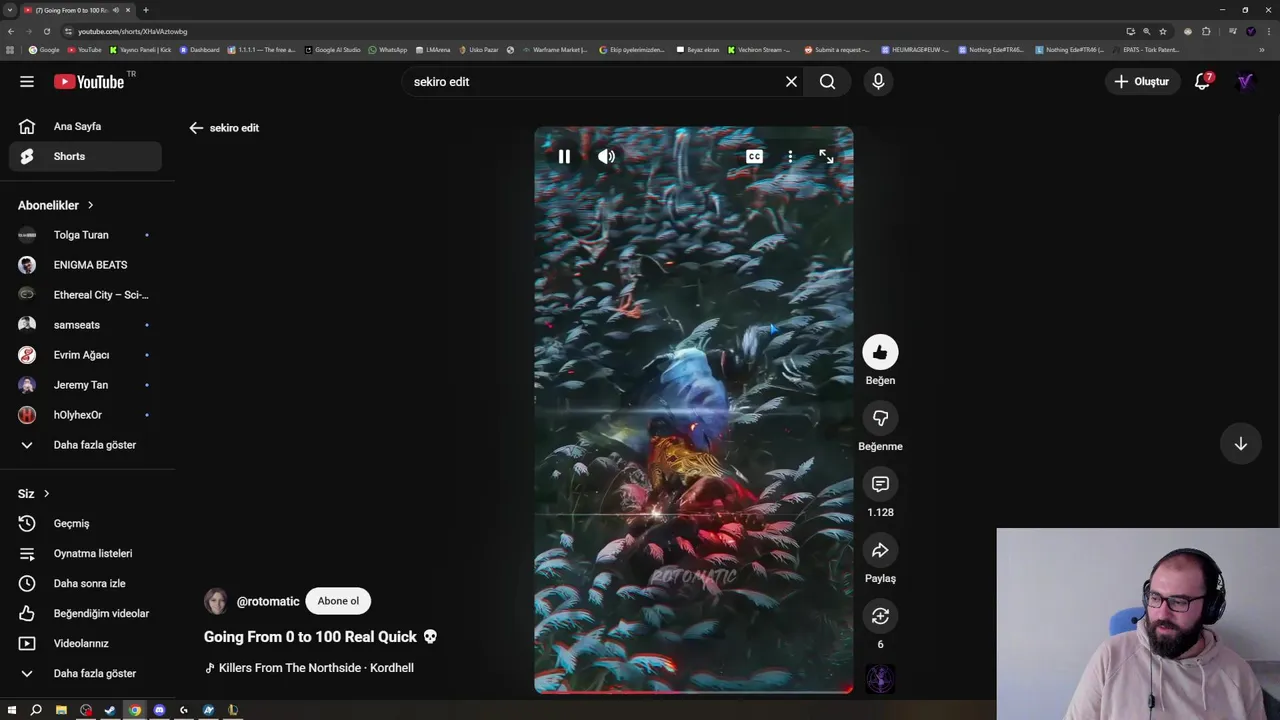Click the Short's red progress bar

(693, 690)
